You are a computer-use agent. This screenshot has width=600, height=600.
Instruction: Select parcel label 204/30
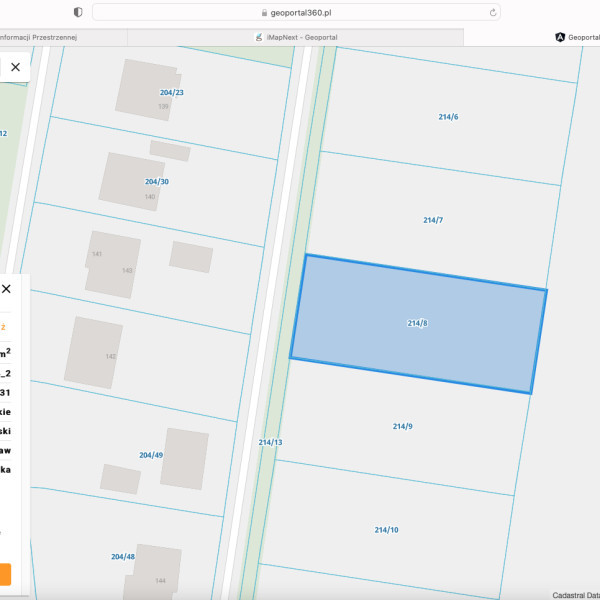[x=157, y=182]
